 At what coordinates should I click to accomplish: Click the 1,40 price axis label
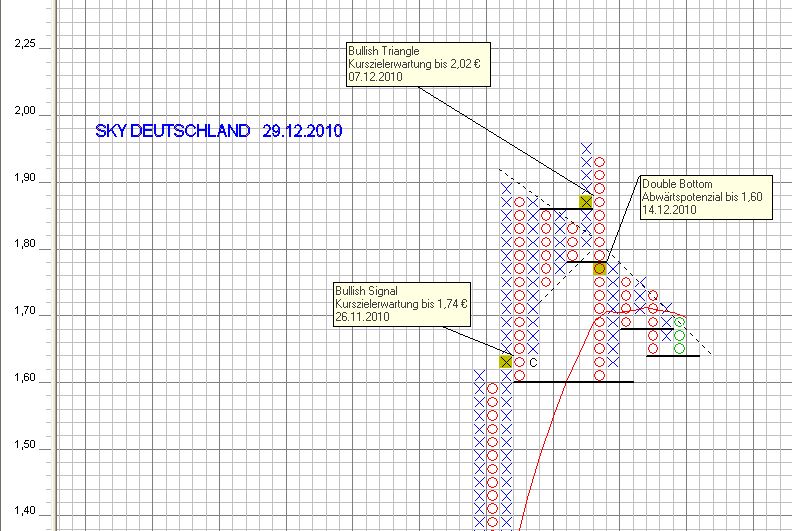coord(25,511)
